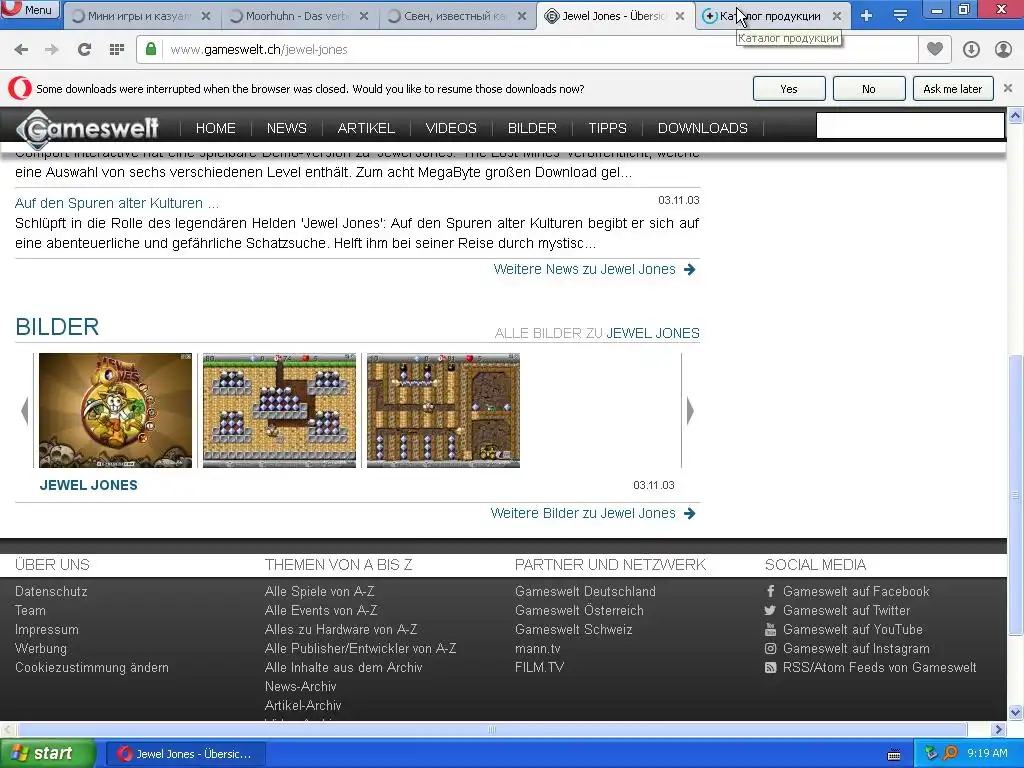1024x768 pixels.
Task: Show previous images with left arrow
Action: 25,411
